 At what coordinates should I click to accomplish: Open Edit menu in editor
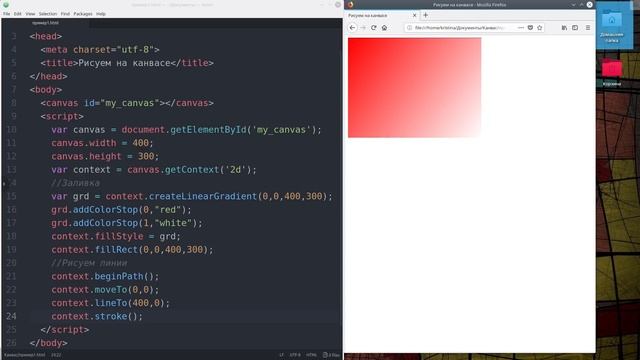pyautogui.click(x=18, y=14)
